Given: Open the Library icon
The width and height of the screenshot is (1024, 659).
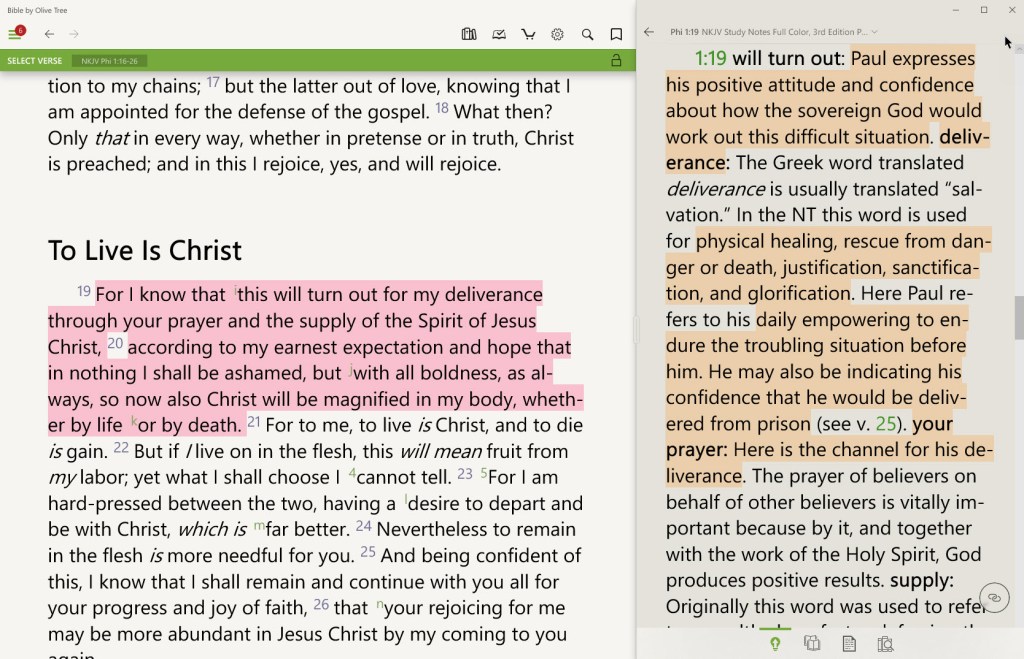Looking at the screenshot, I should click(469, 34).
